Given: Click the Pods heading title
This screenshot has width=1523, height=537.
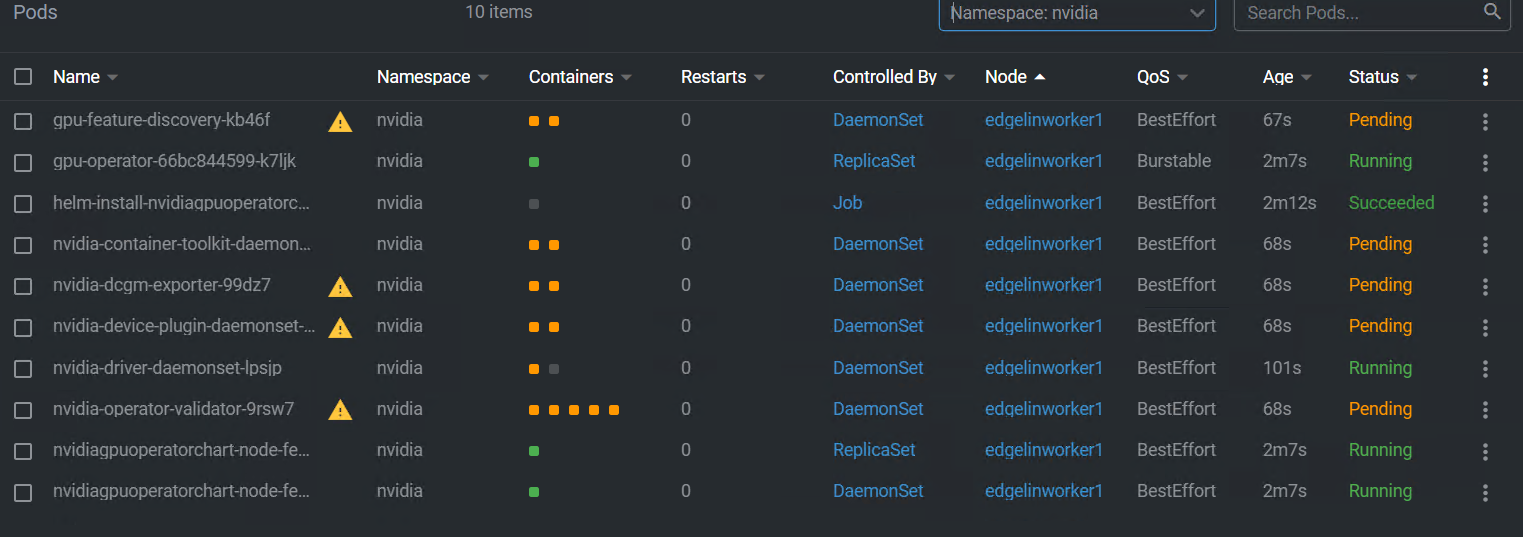Looking at the screenshot, I should 35,13.
